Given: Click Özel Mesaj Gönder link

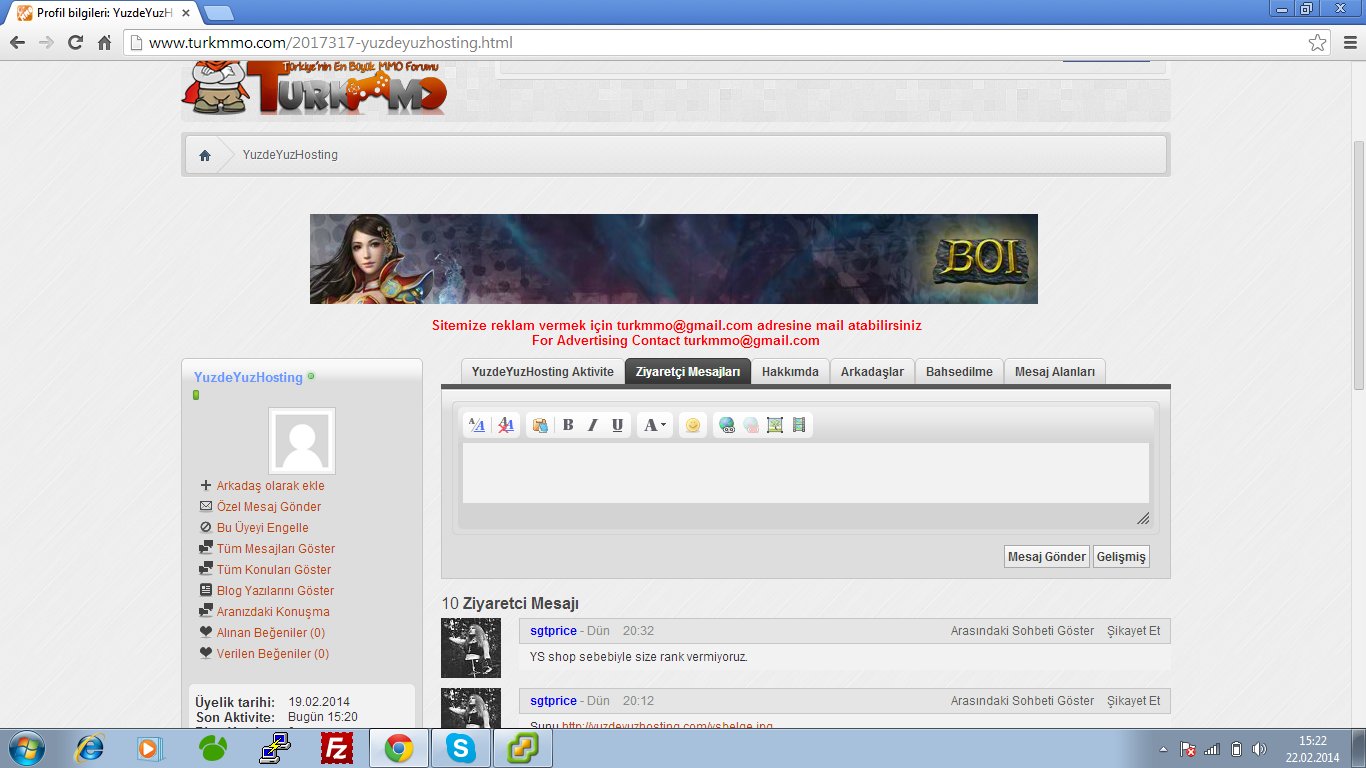Looking at the screenshot, I should click(x=269, y=507).
